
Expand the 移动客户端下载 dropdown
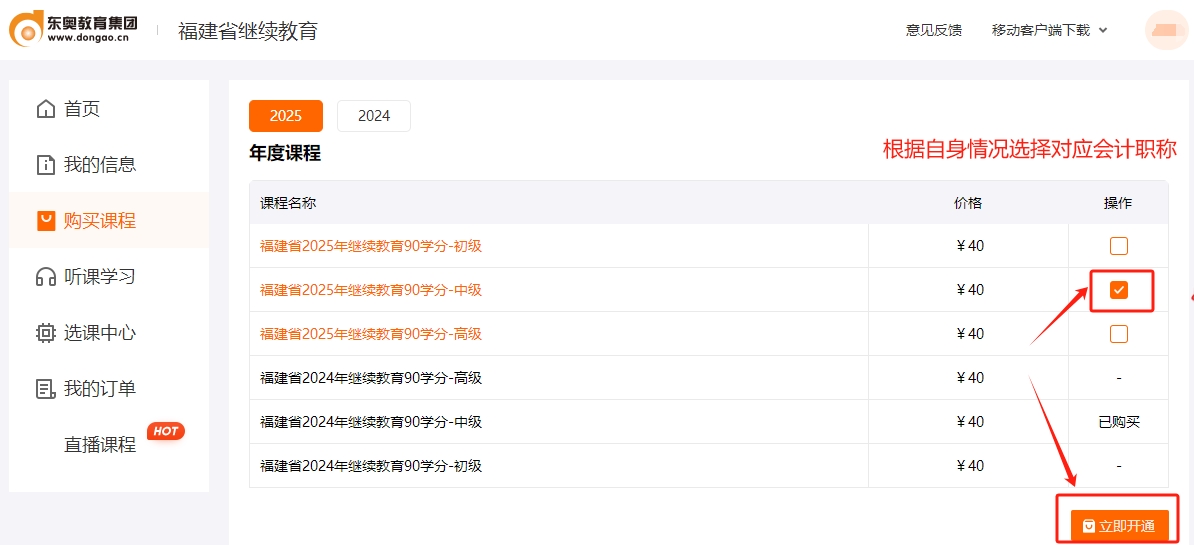tap(1049, 30)
